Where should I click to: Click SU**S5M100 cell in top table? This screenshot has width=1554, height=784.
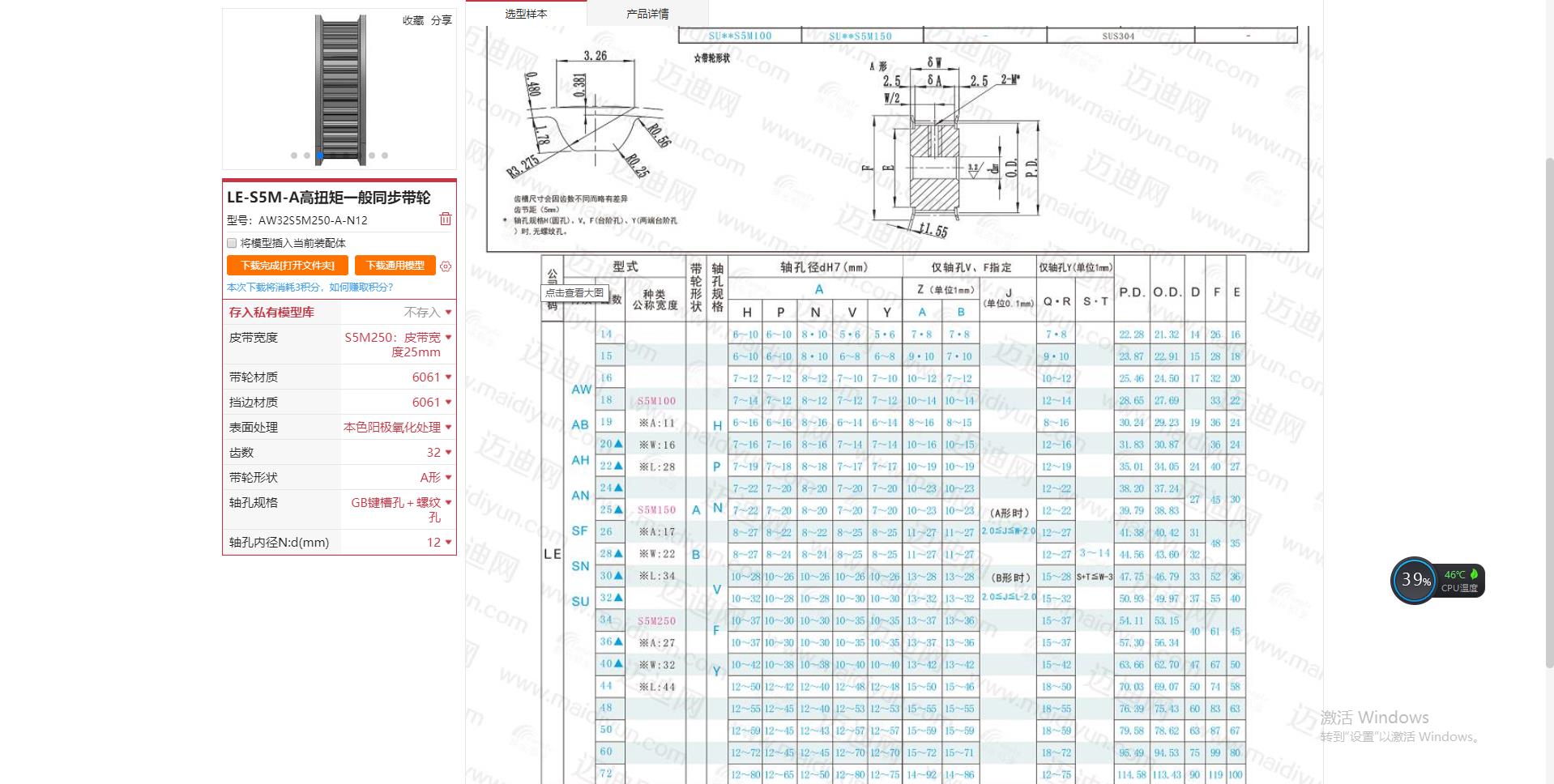740,36
